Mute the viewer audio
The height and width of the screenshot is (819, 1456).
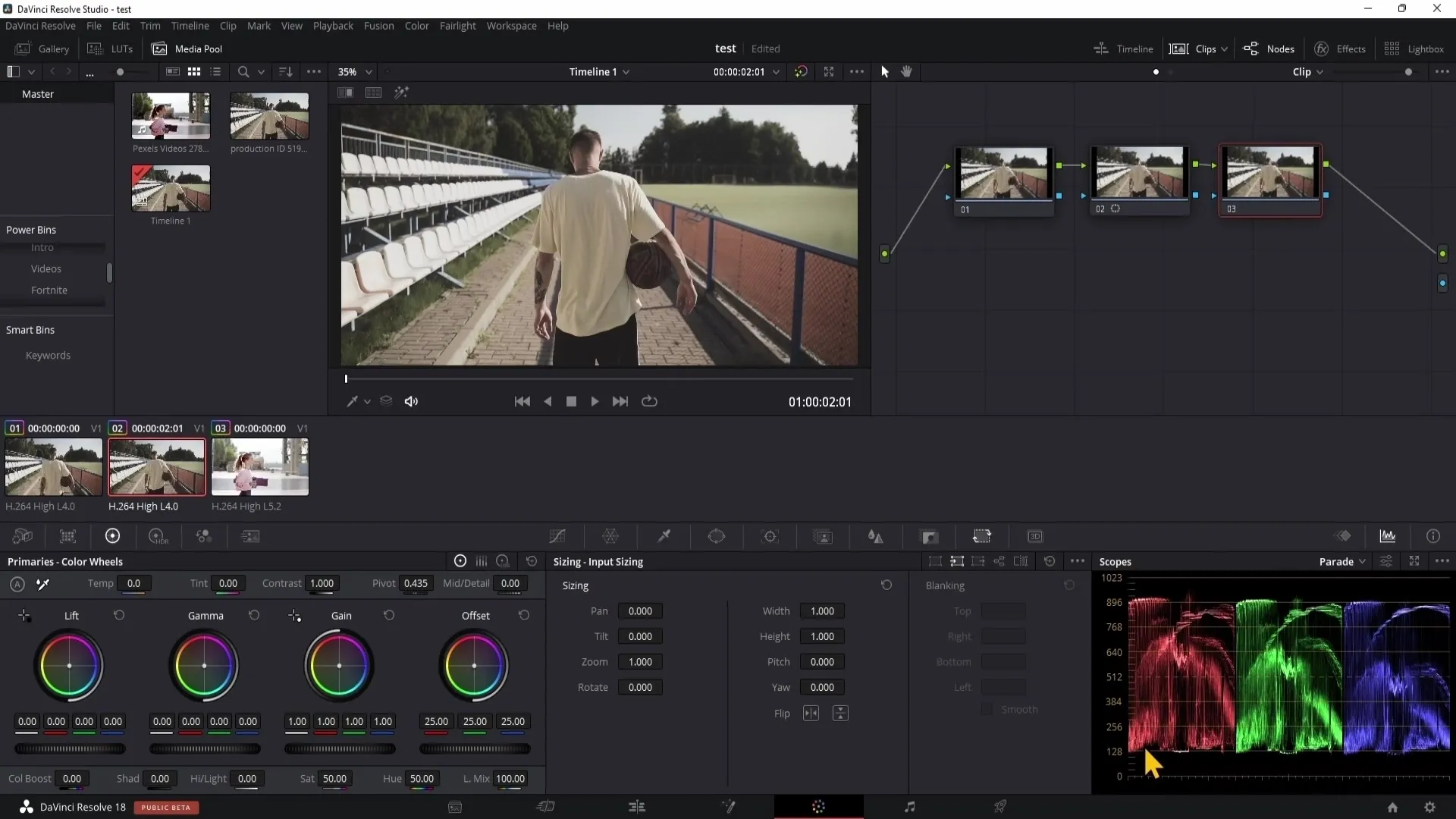click(x=411, y=402)
